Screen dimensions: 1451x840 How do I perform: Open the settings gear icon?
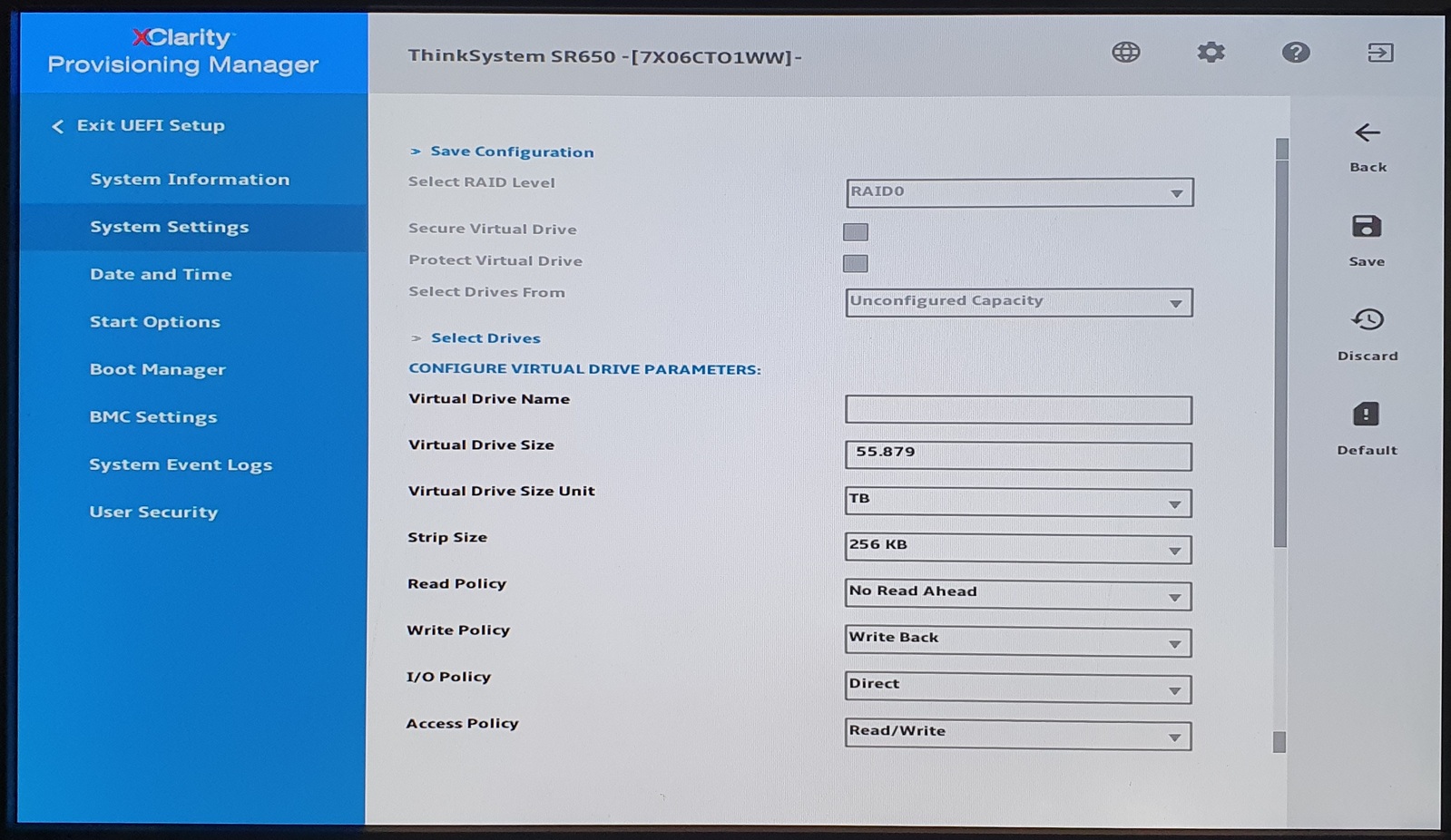pos(1211,53)
